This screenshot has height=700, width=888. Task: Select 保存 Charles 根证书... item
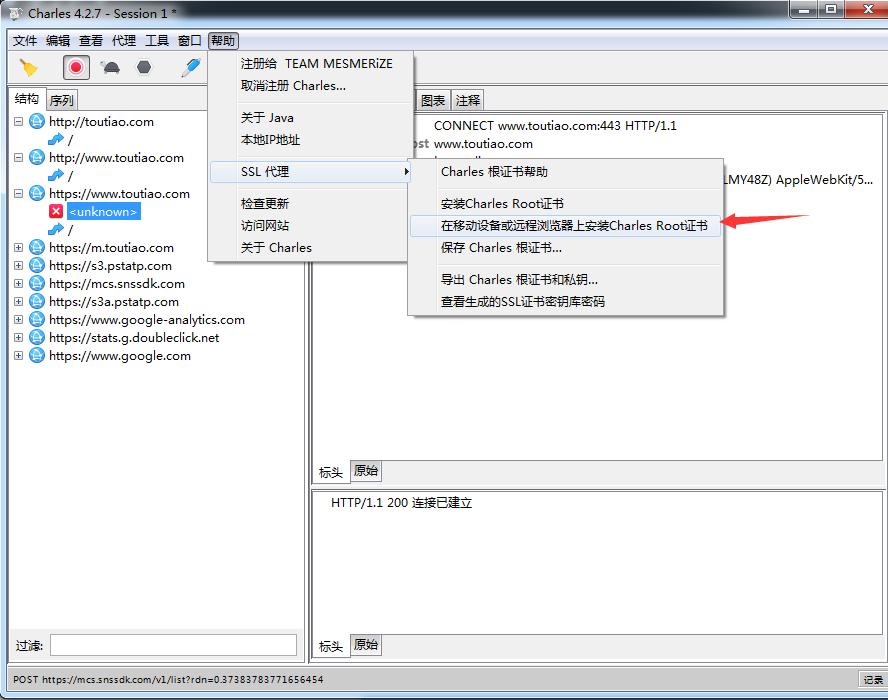[565, 247]
